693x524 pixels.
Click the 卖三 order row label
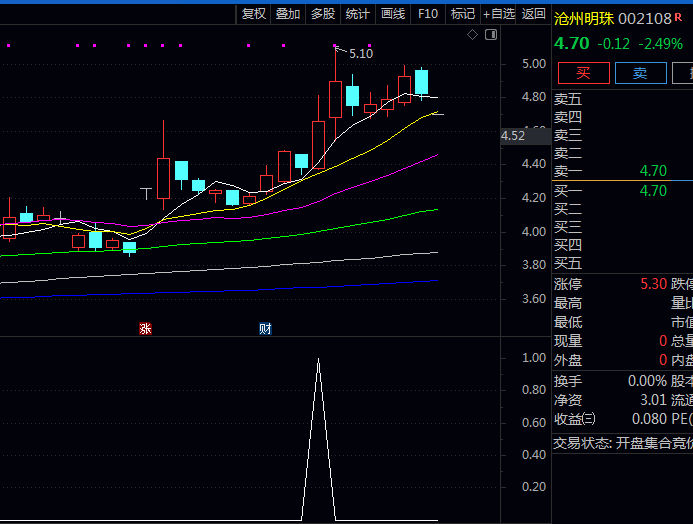[568, 135]
